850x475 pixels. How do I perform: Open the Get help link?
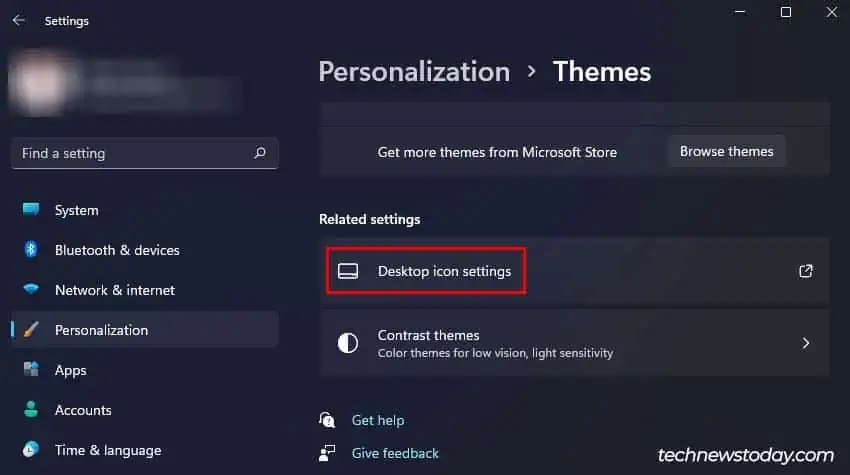[378, 420]
